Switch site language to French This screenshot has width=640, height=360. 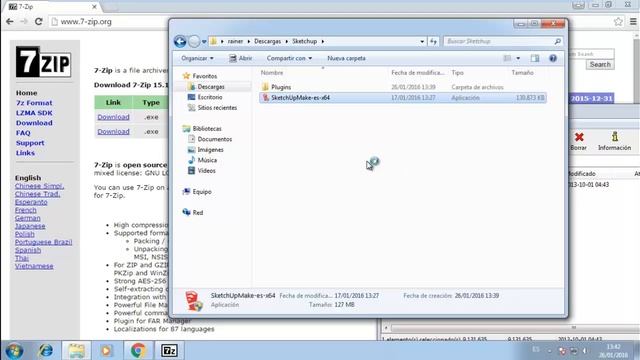coord(26,210)
